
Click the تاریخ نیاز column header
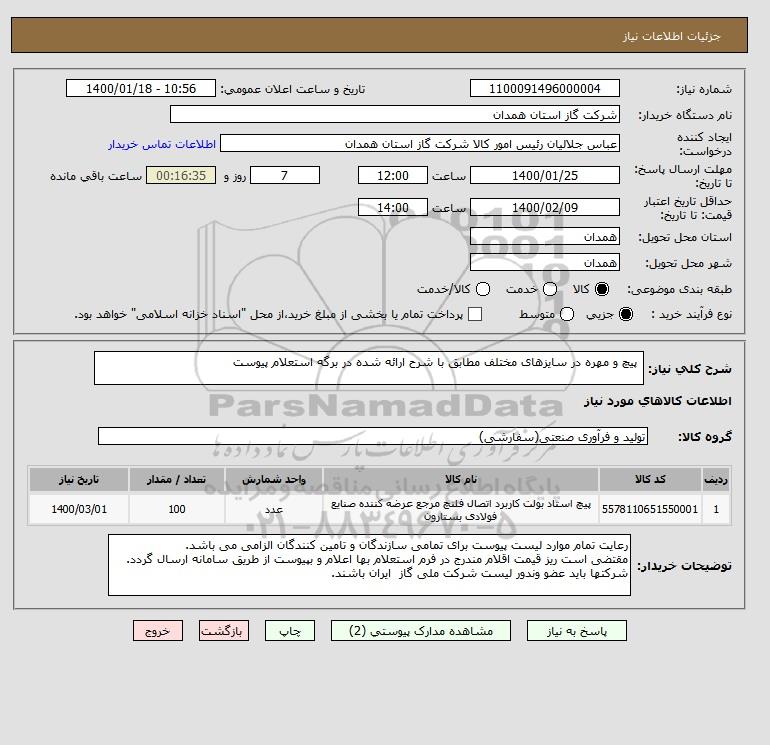(79, 479)
